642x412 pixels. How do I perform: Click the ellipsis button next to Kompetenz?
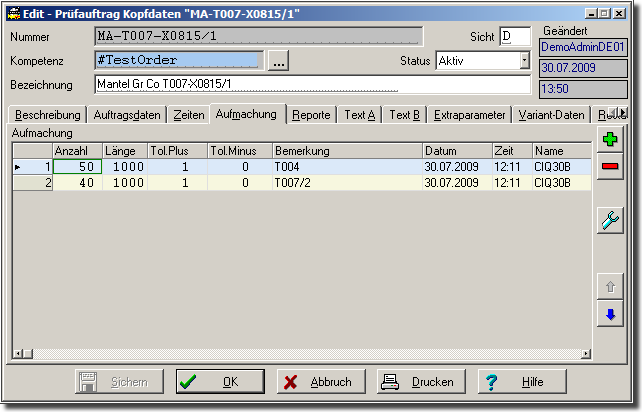click(279, 61)
